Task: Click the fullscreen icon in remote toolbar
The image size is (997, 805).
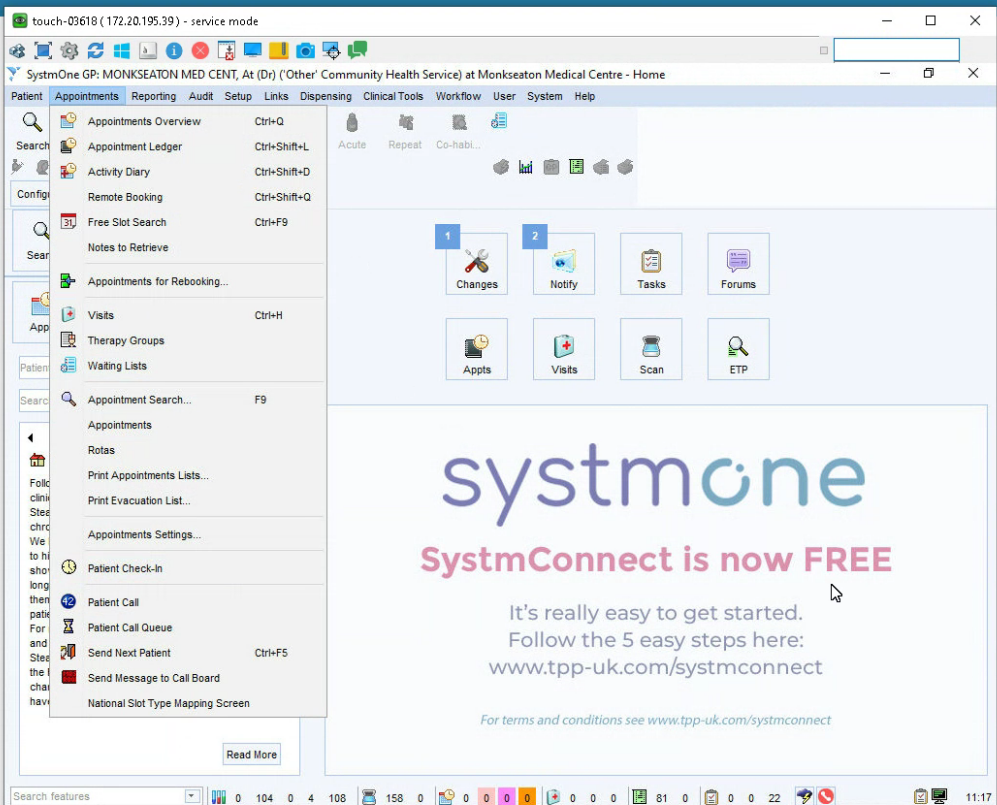Action: pos(43,50)
